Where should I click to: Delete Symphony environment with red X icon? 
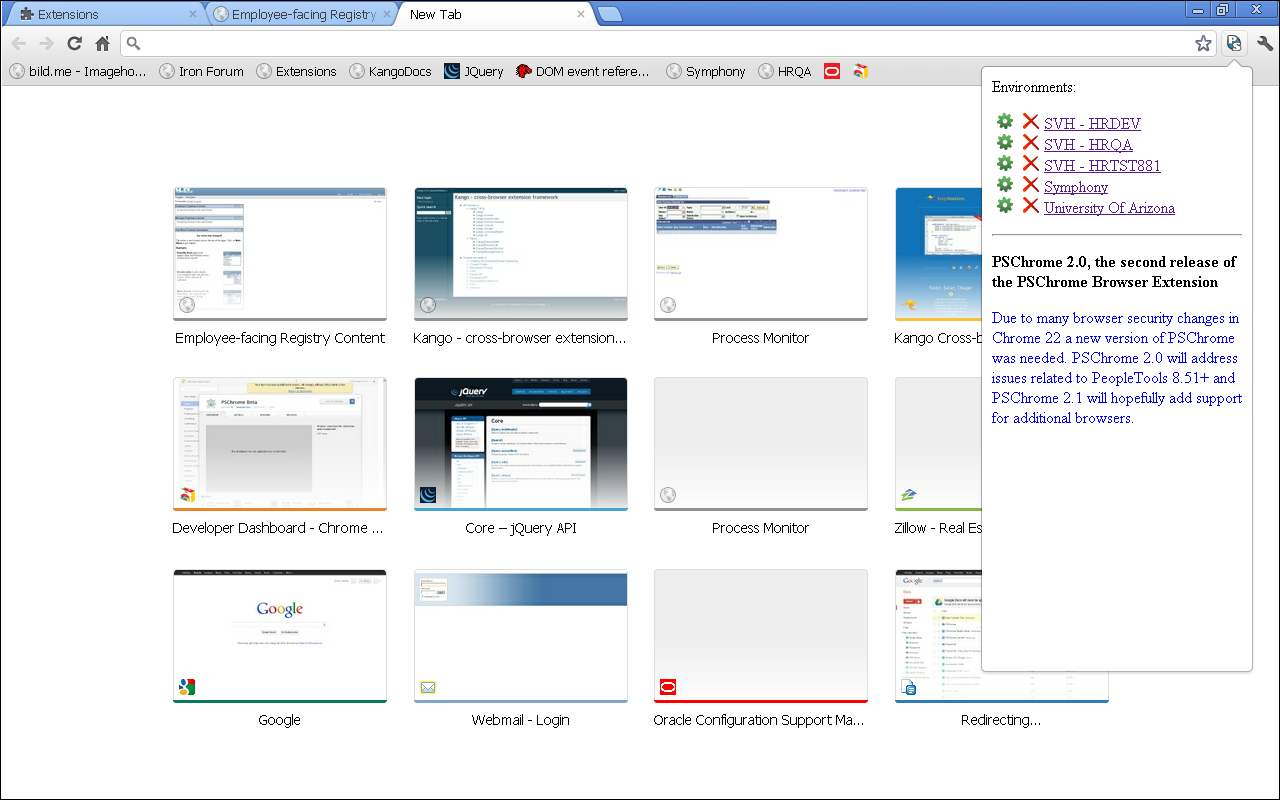pyautogui.click(x=1031, y=185)
